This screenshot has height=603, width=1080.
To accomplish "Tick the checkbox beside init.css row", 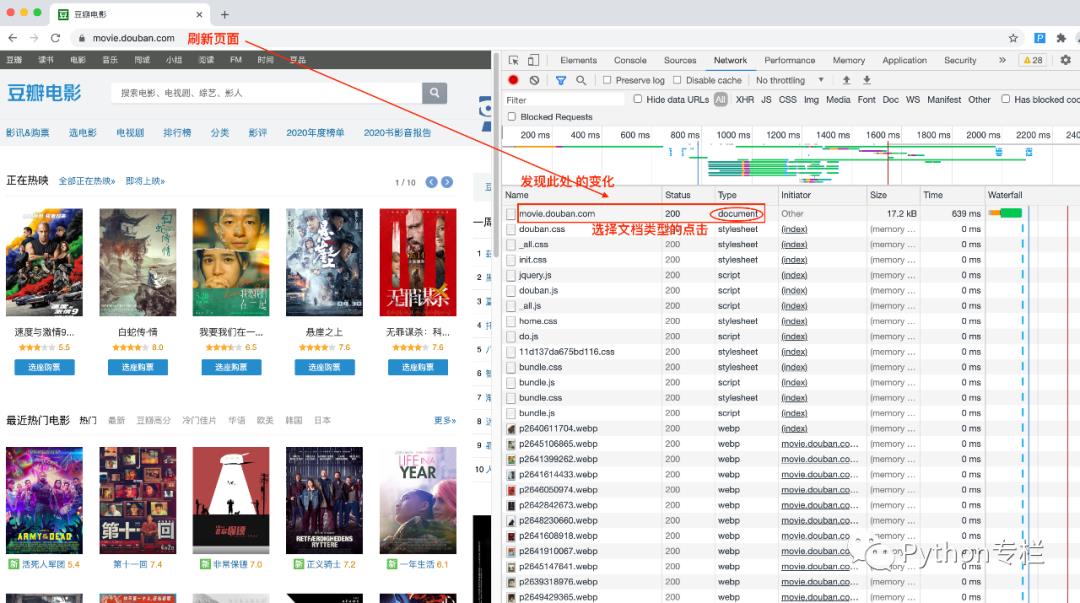I will point(511,260).
